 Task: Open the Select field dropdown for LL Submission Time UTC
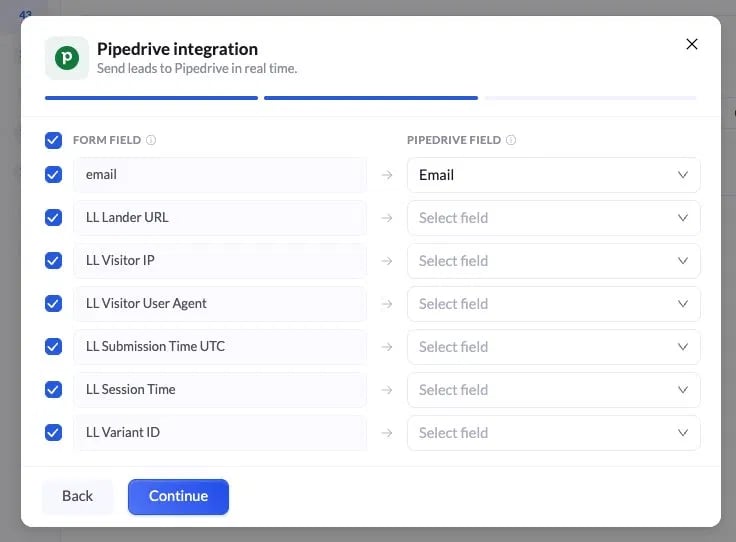point(553,347)
